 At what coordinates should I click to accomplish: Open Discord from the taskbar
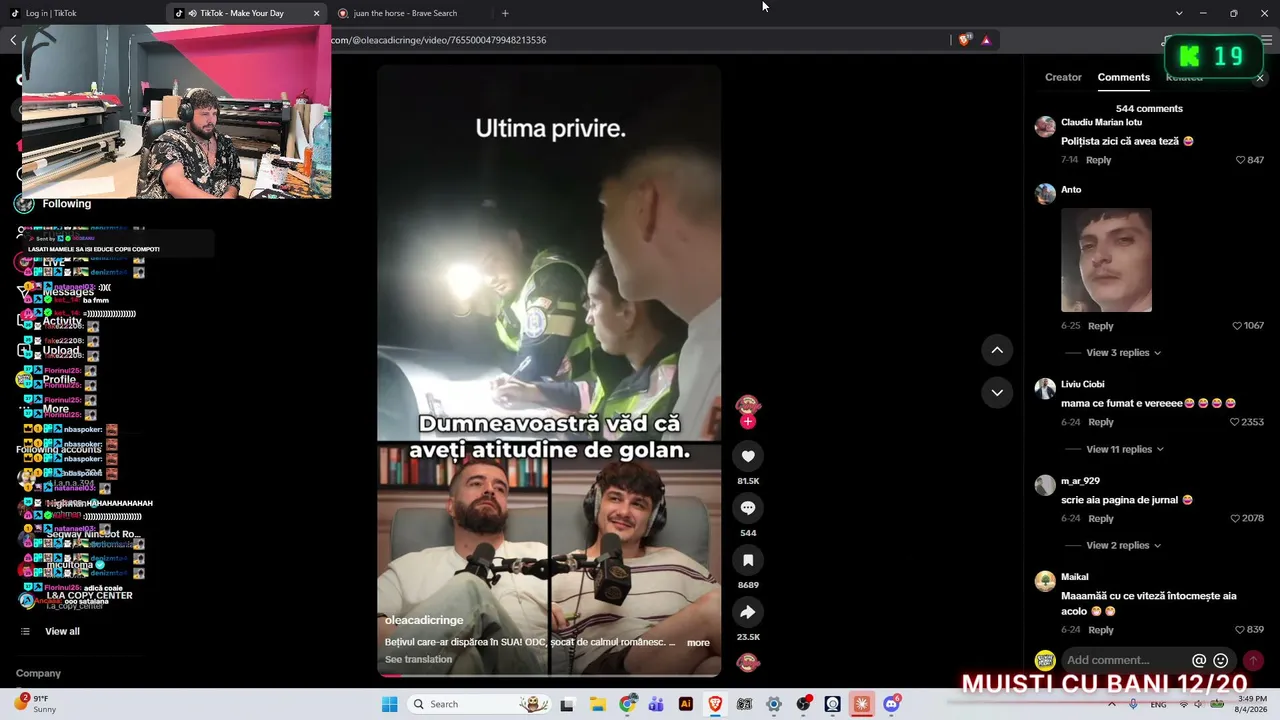click(891, 704)
